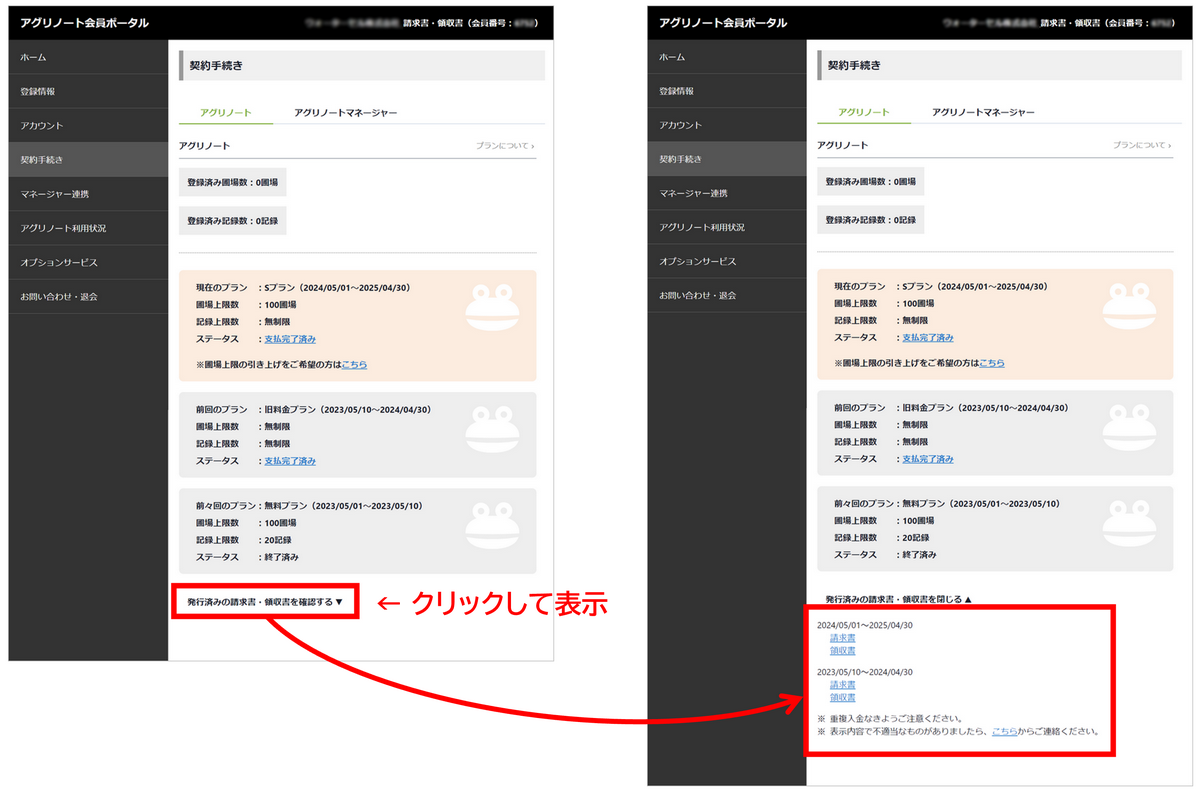Viewport: 1200px width, 791px height.
Task: Open ホーム in the right screenshot sidebar
Action: click(727, 57)
